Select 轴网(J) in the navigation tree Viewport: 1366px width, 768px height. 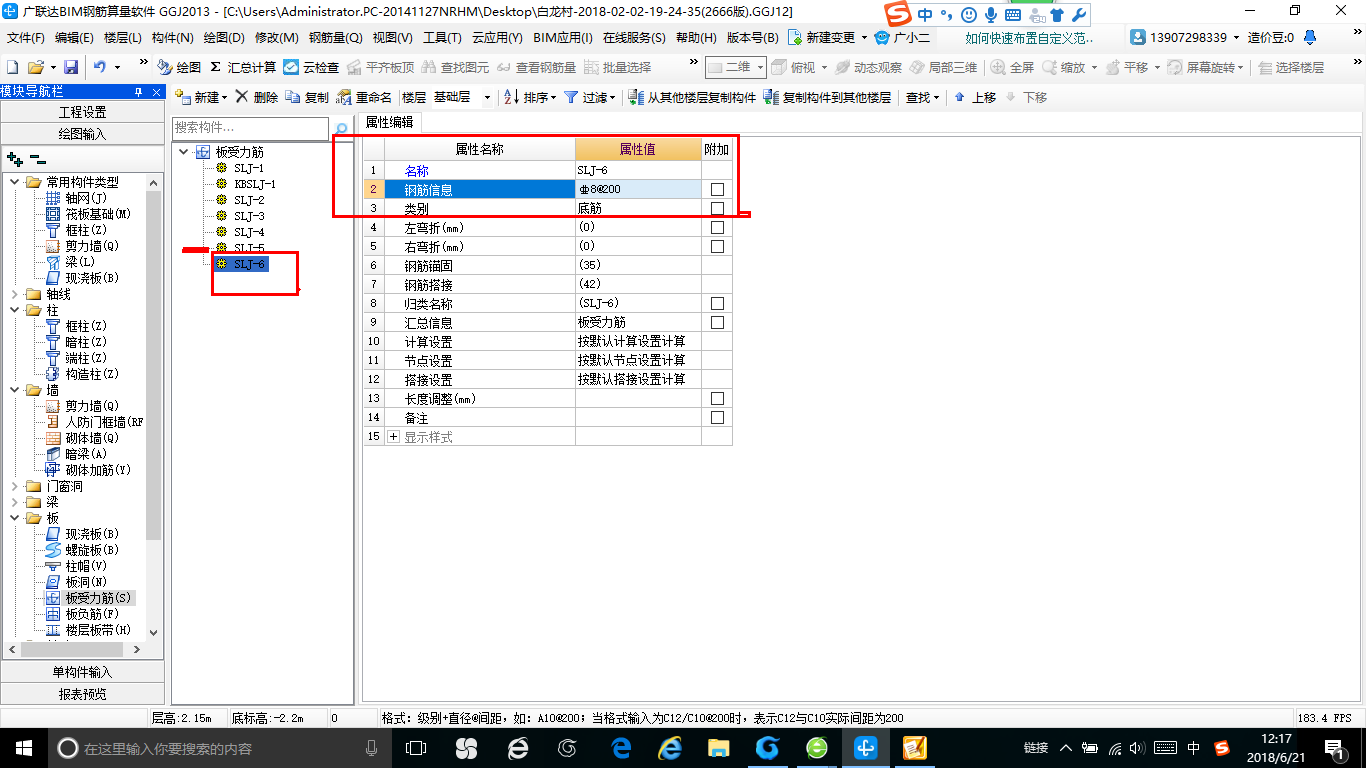[x=77, y=198]
